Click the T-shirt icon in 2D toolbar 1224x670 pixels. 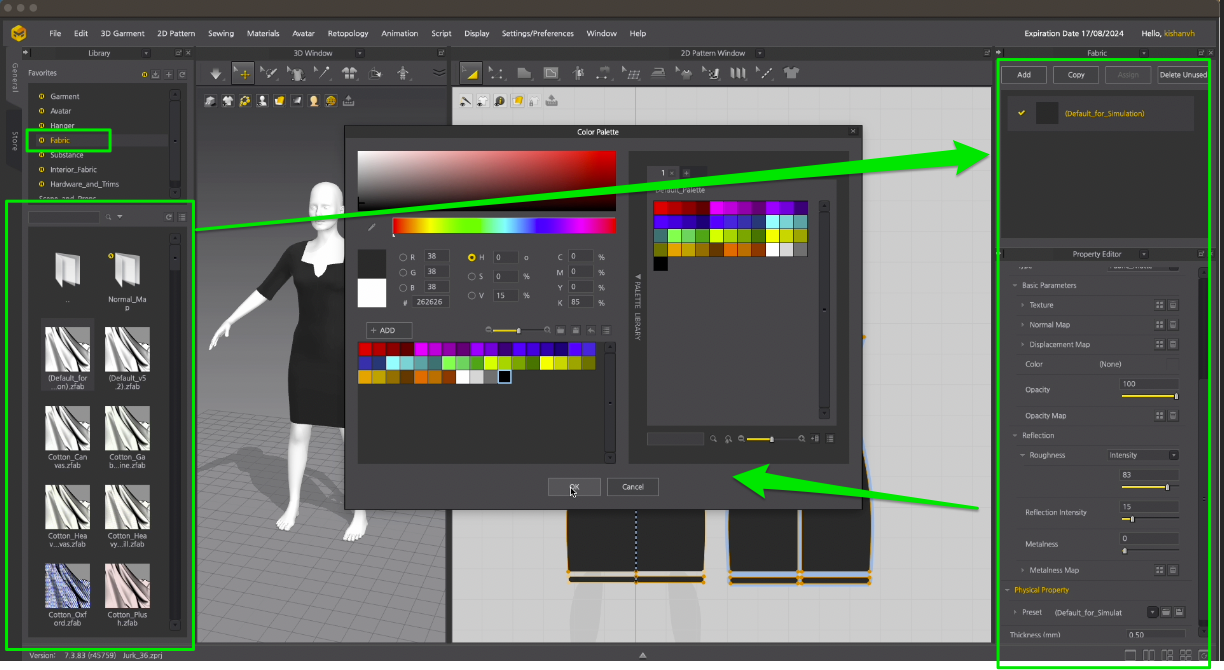[x=791, y=73]
